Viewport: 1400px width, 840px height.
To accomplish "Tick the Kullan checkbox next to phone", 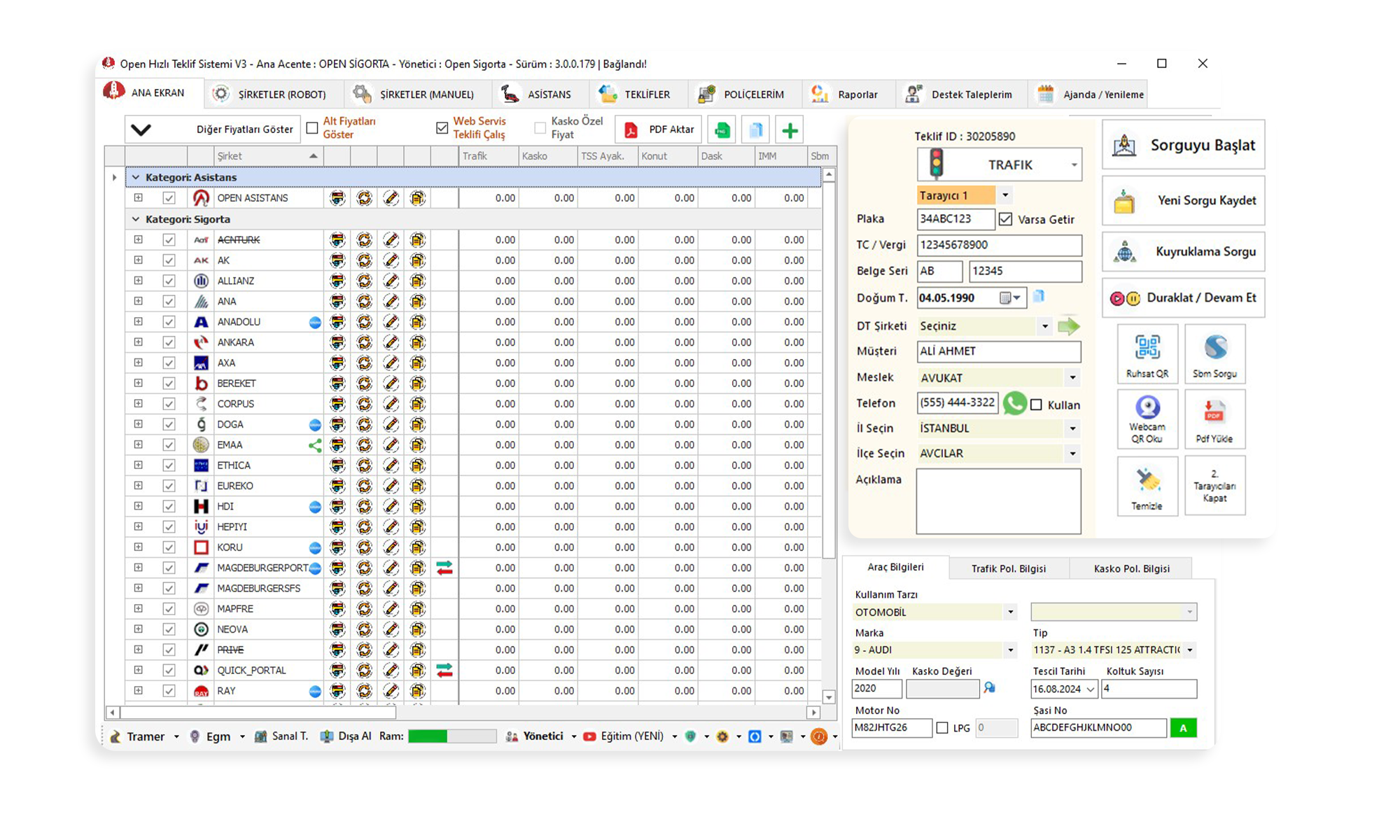I will click(x=1037, y=405).
